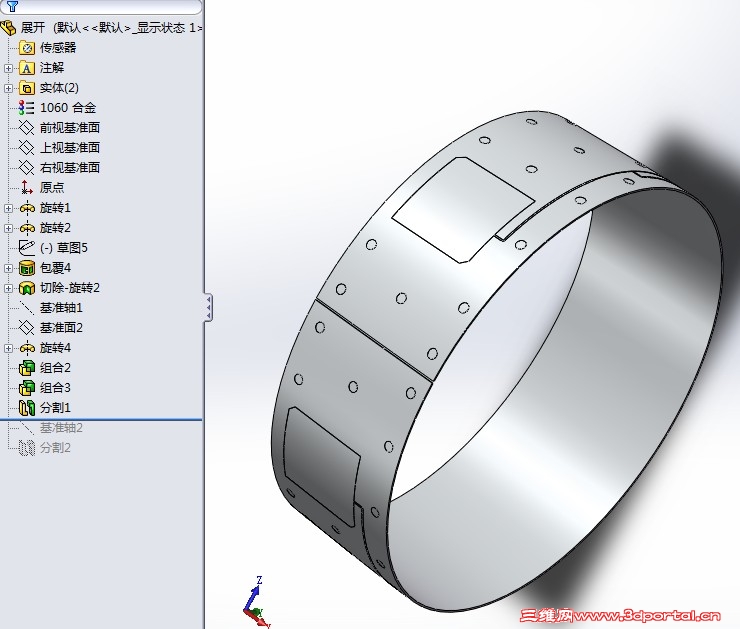This screenshot has height=629, width=740.
Task: Click the 基准面2 plane icon
Action: (x=26, y=327)
